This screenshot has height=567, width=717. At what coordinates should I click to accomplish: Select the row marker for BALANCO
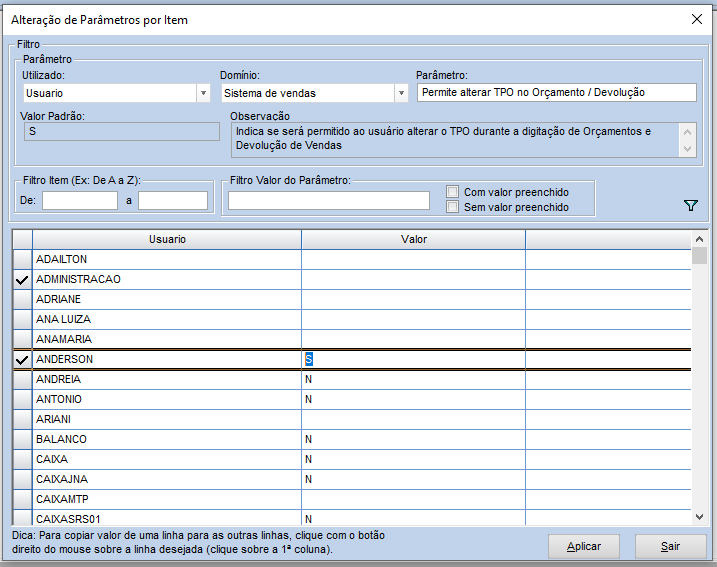point(22,439)
